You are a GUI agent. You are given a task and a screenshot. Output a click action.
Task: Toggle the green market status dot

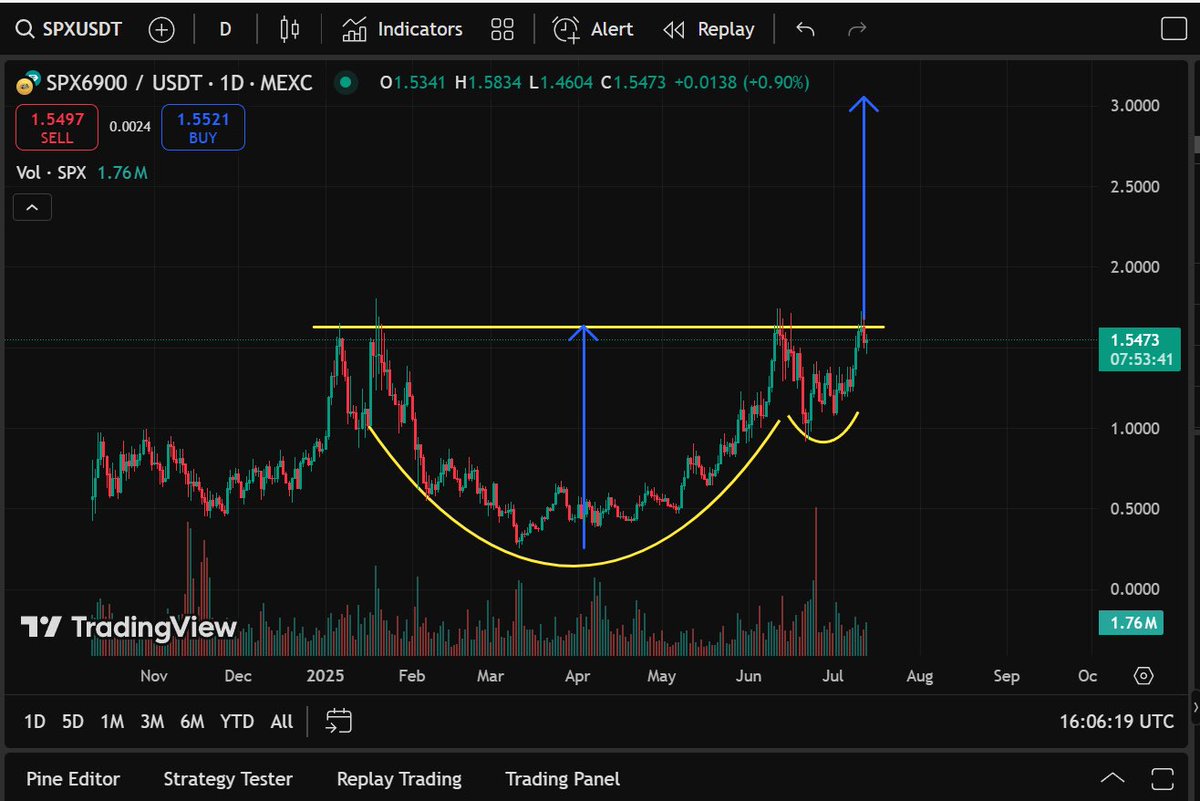point(346,83)
